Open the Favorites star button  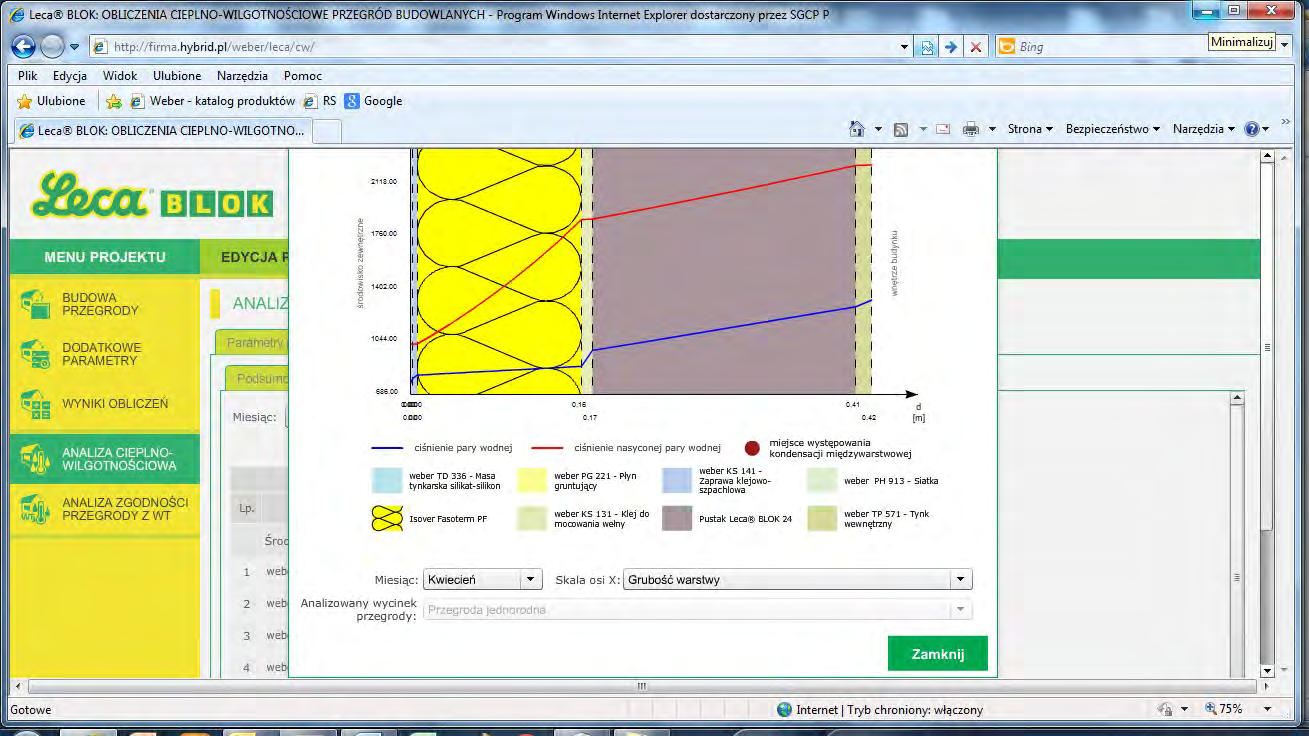click(x=51, y=101)
